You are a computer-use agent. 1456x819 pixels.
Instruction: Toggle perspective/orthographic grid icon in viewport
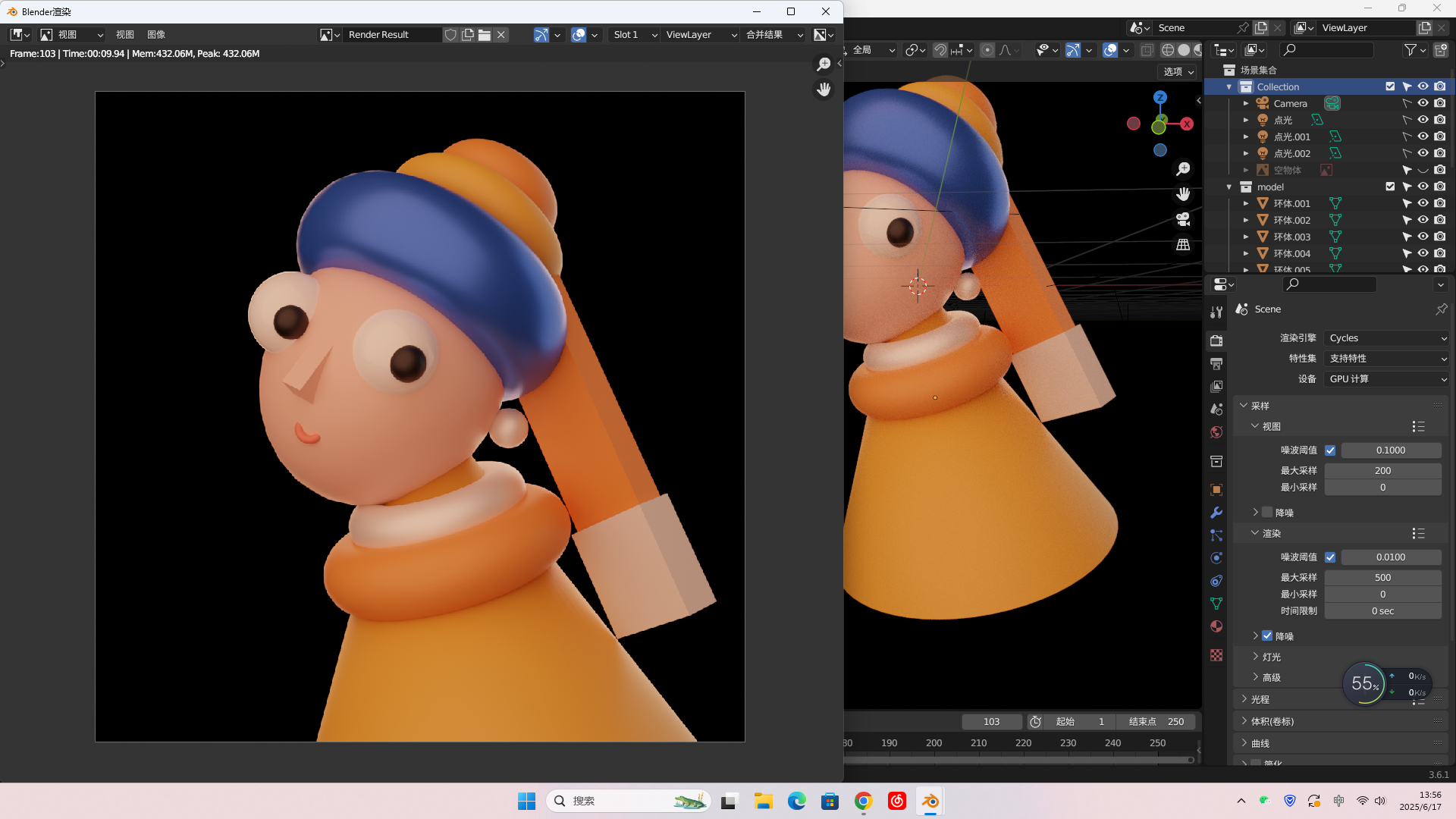tap(1183, 244)
